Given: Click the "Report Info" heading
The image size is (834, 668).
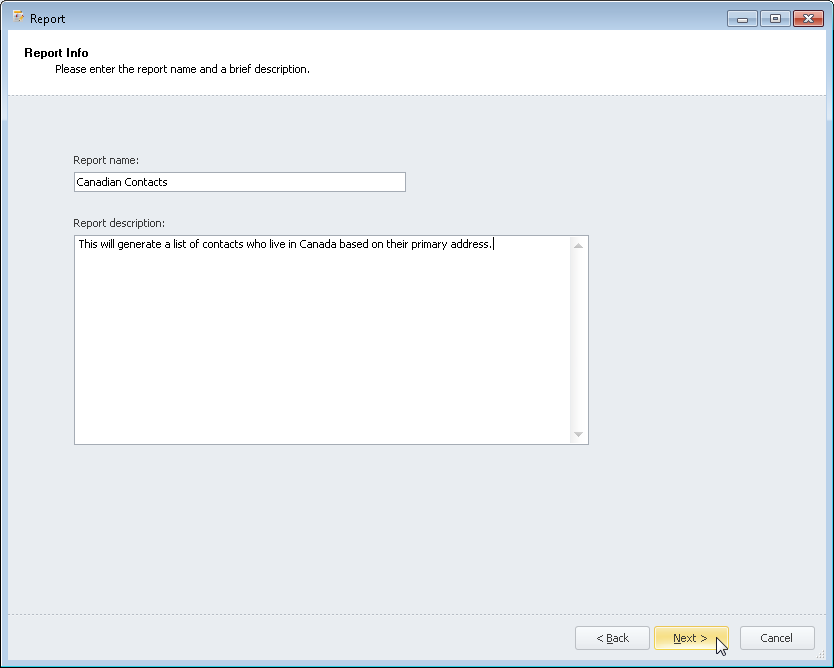Looking at the screenshot, I should click(56, 53).
